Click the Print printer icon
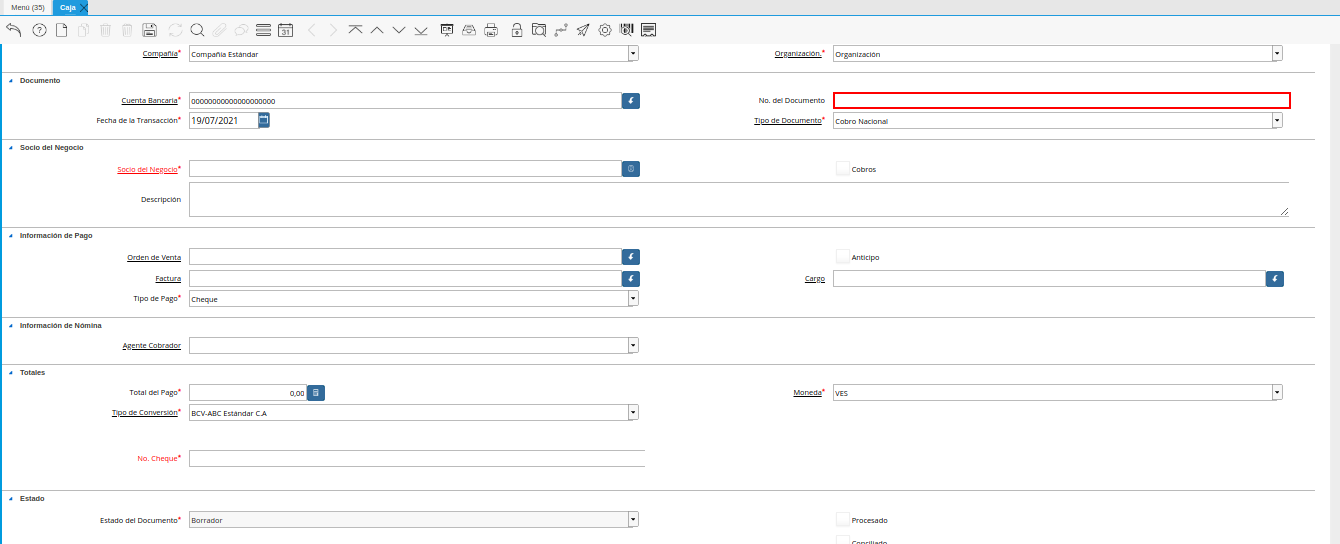 pos(491,30)
